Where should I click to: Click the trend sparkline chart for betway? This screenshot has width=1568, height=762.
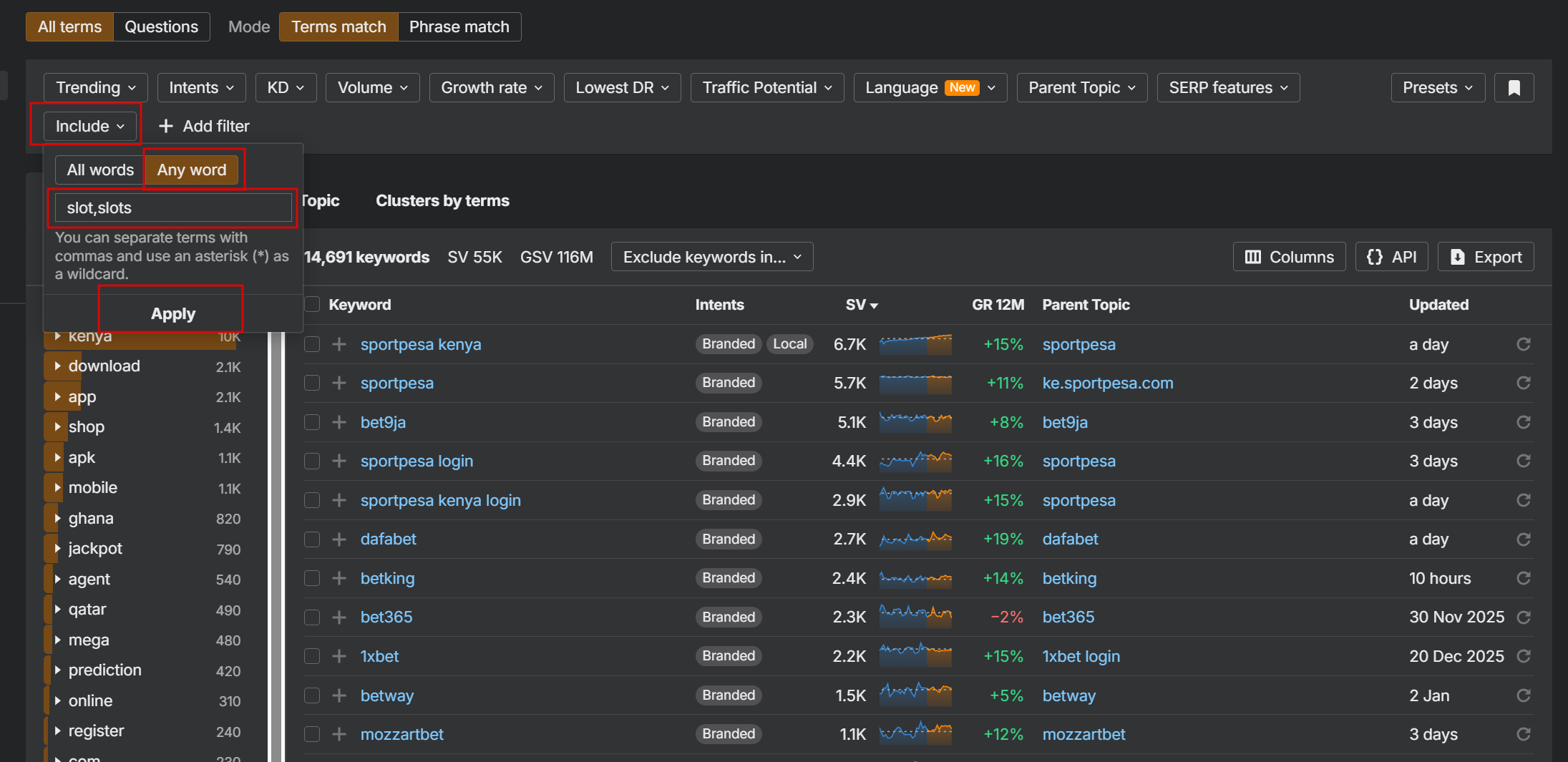click(915, 695)
